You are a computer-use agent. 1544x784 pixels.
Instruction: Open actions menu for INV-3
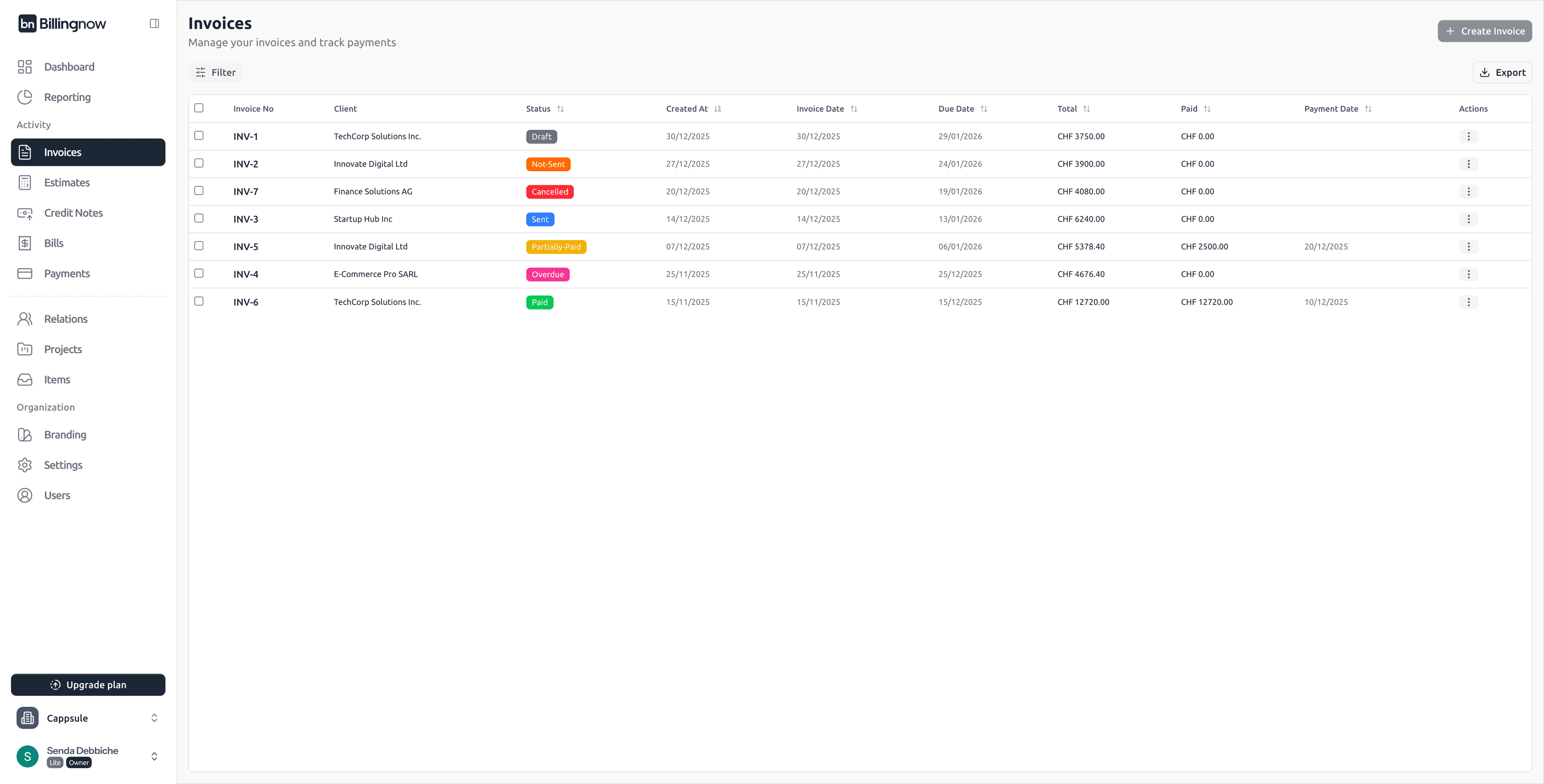(1468, 219)
